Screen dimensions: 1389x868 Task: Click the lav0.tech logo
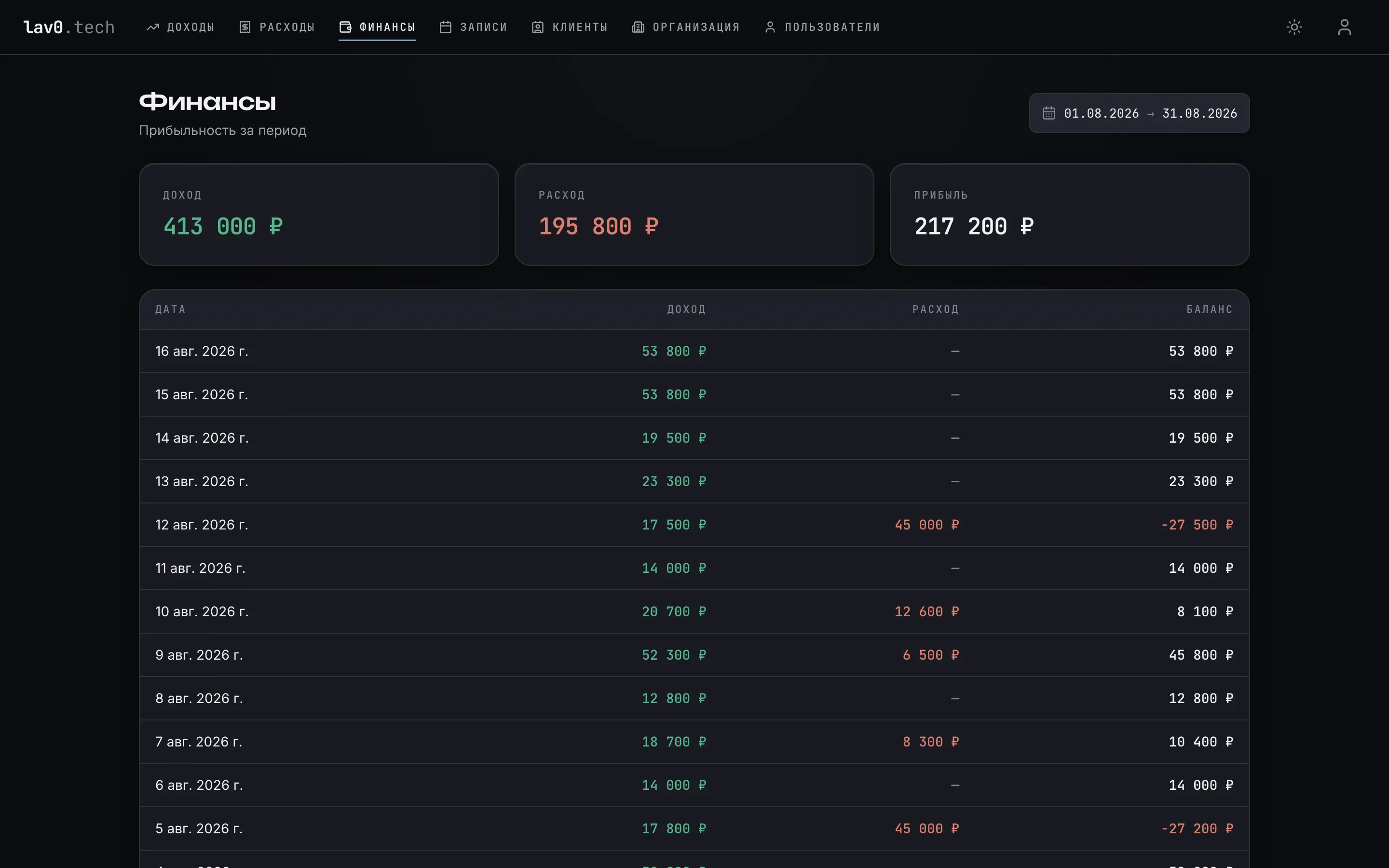[69, 27]
